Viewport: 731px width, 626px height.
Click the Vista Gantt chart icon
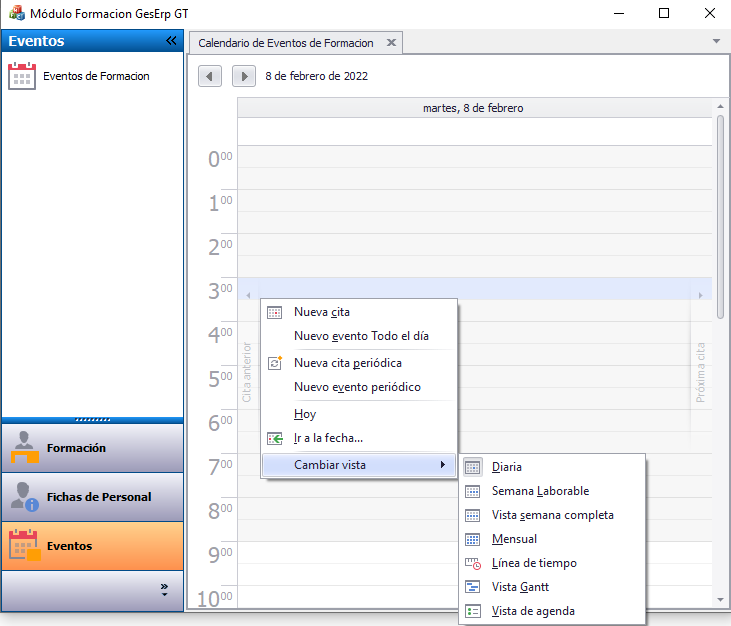pyautogui.click(x=473, y=587)
